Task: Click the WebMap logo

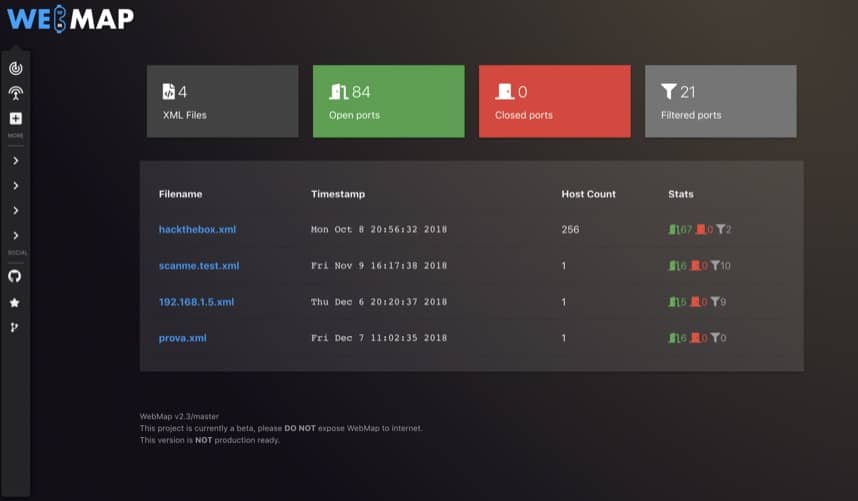Action: coord(68,19)
